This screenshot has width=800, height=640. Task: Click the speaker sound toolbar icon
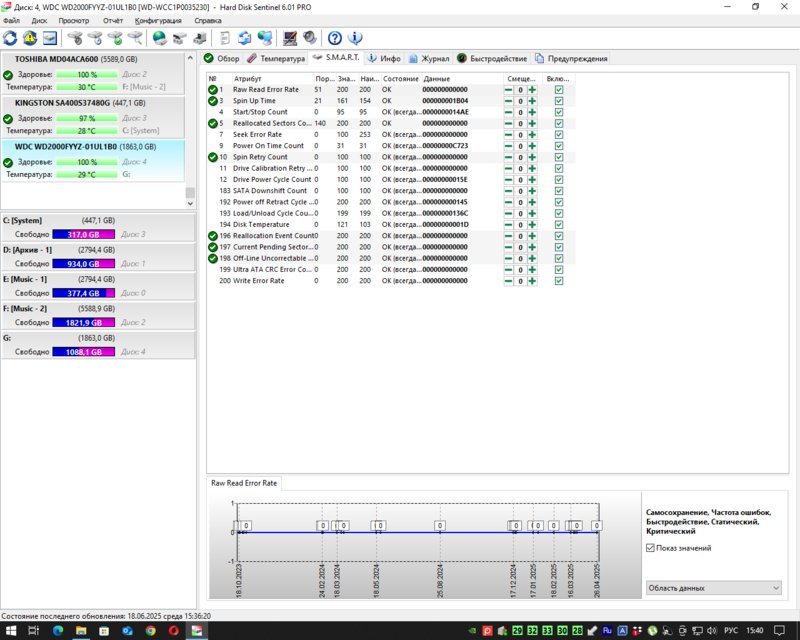point(309,38)
